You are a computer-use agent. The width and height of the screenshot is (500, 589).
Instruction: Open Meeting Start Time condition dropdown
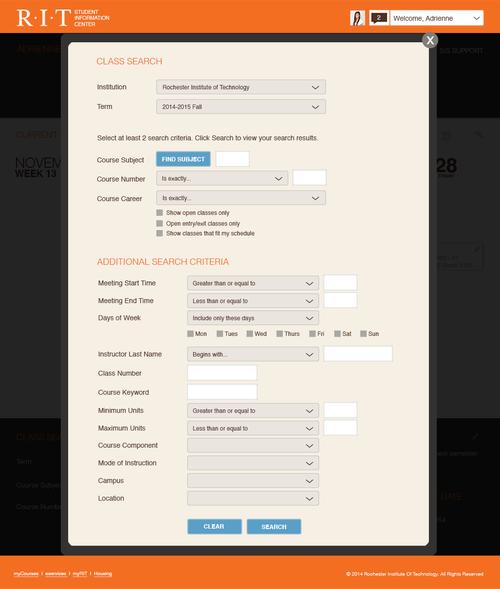(253, 283)
